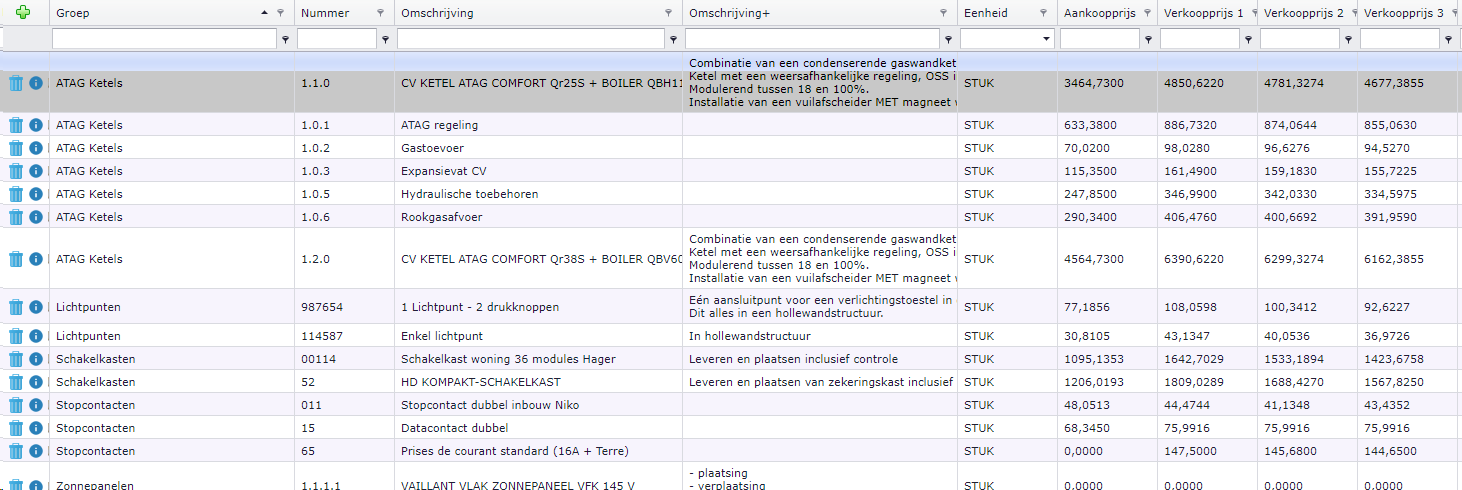Delete the Prises de courant standard row
The height and width of the screenshot is (490, 1462).
point(16,451)
